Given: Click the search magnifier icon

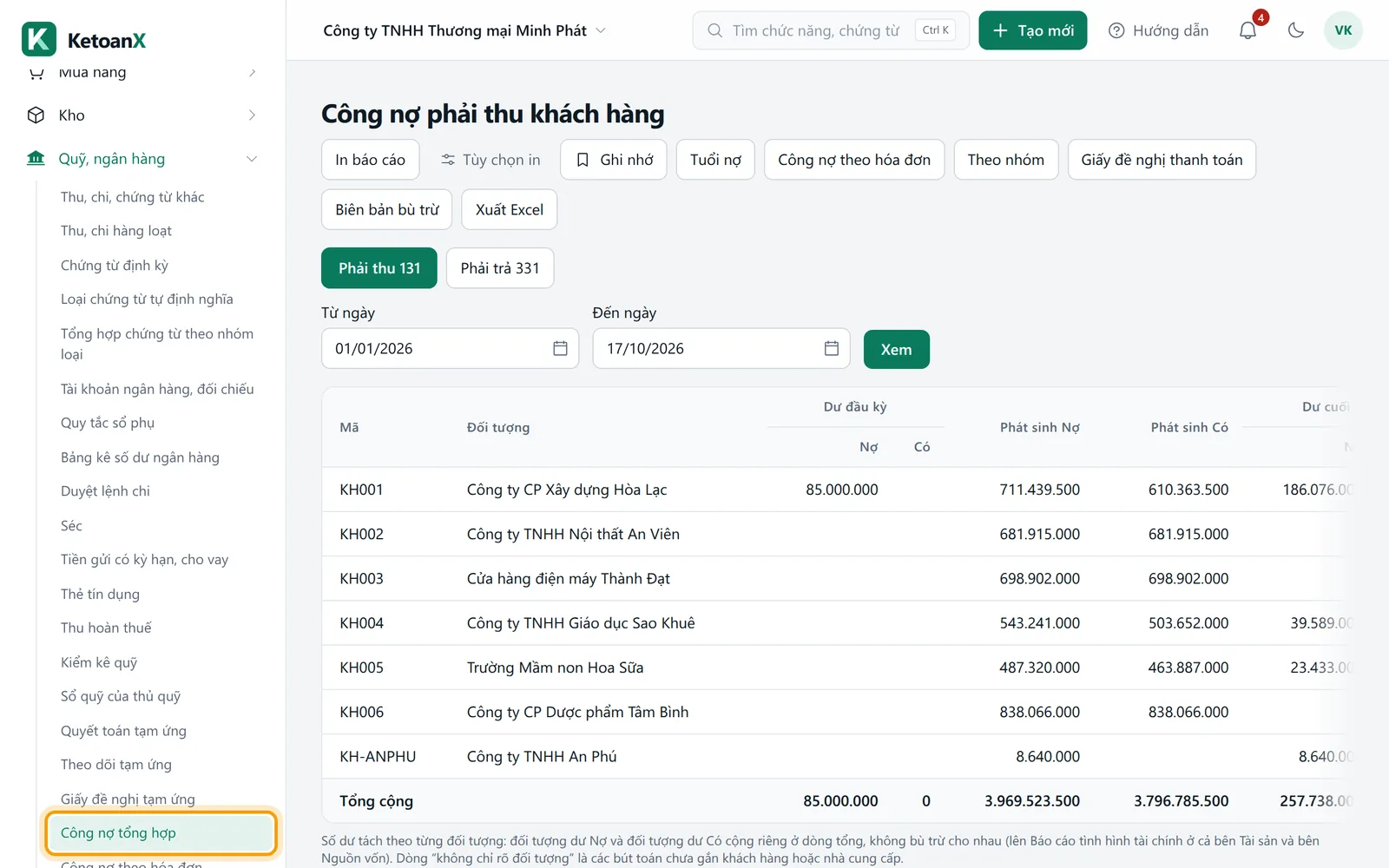Looking at the screenshot, I should tap(714, 30).
